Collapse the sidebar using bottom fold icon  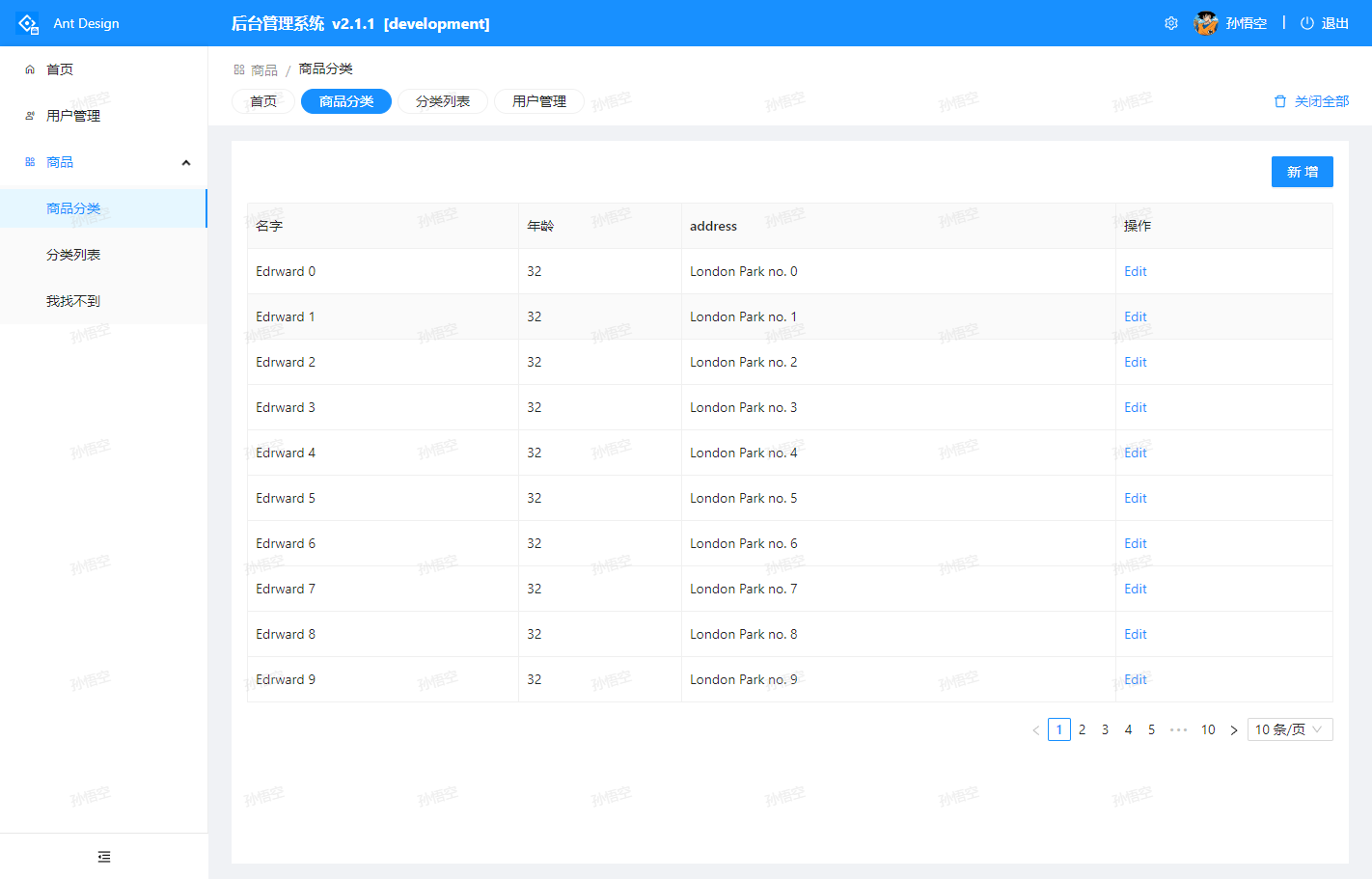pos(104,857)
